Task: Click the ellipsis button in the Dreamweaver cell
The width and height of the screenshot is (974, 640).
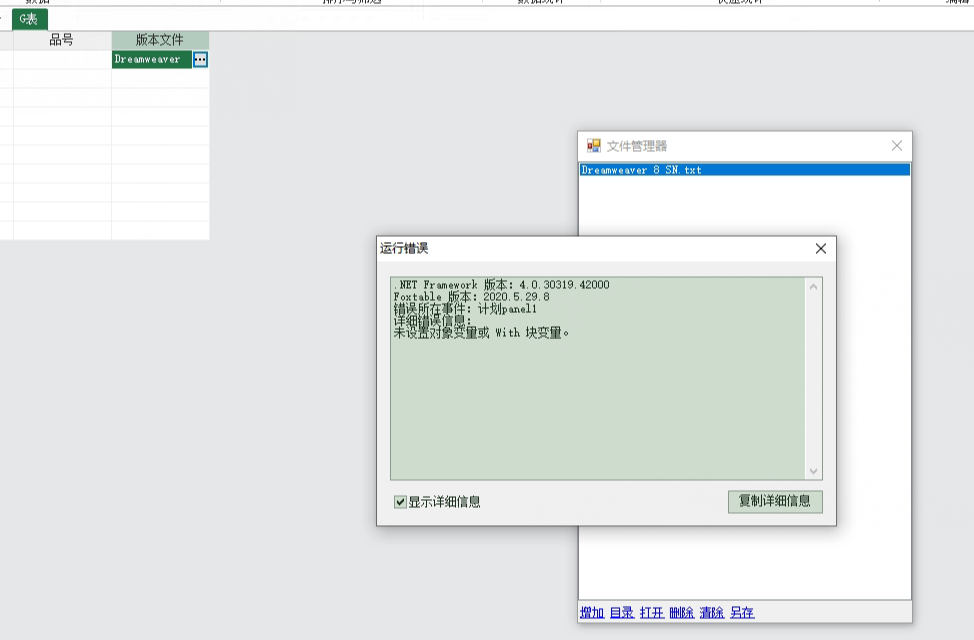Action: tap(200, 60)
